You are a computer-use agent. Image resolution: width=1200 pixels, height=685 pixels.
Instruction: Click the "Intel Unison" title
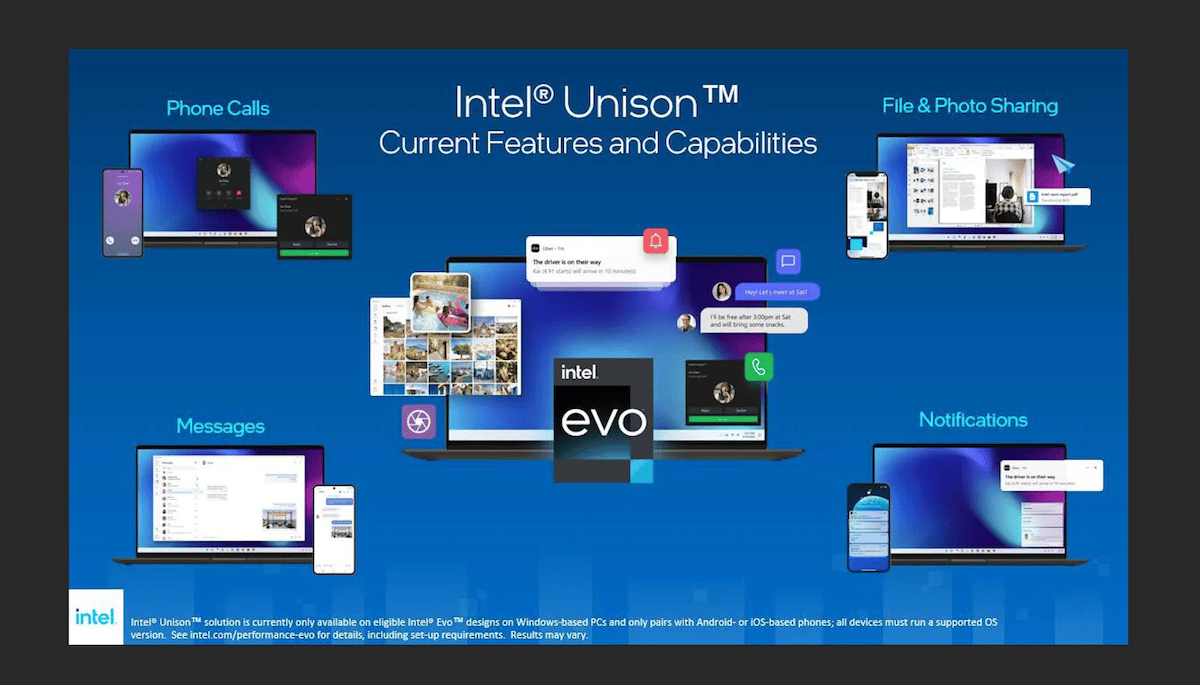[597, 101]
